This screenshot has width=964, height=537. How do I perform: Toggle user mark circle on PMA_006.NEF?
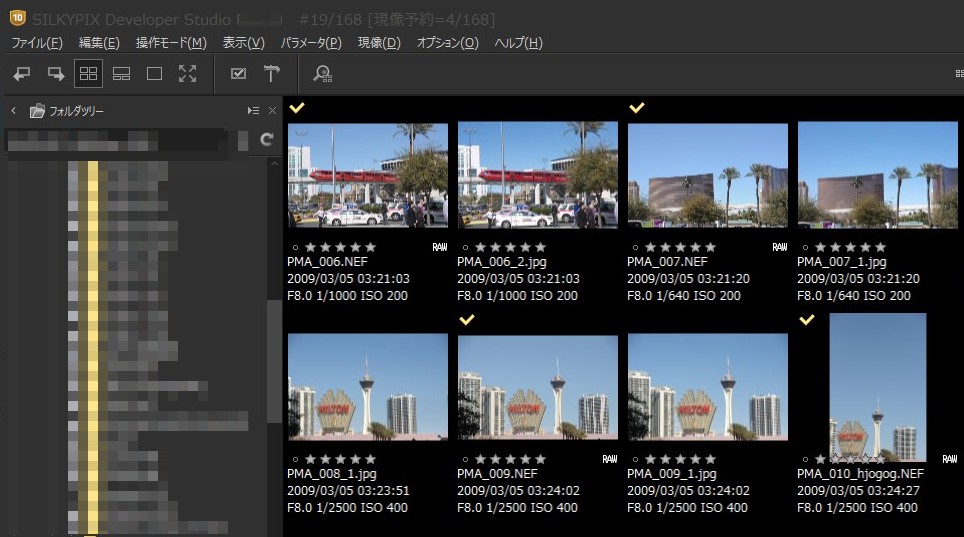click(295, 248)
